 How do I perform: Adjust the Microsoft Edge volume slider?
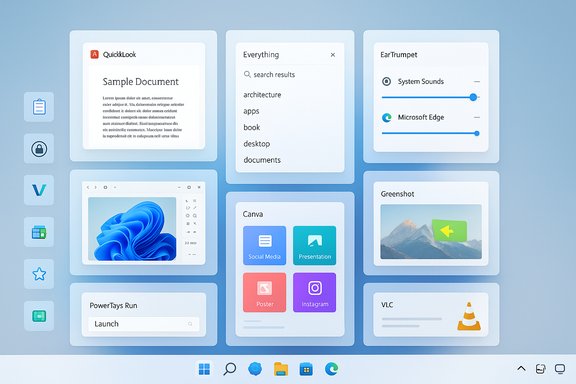pyautogui.click(x=431, y=133)
